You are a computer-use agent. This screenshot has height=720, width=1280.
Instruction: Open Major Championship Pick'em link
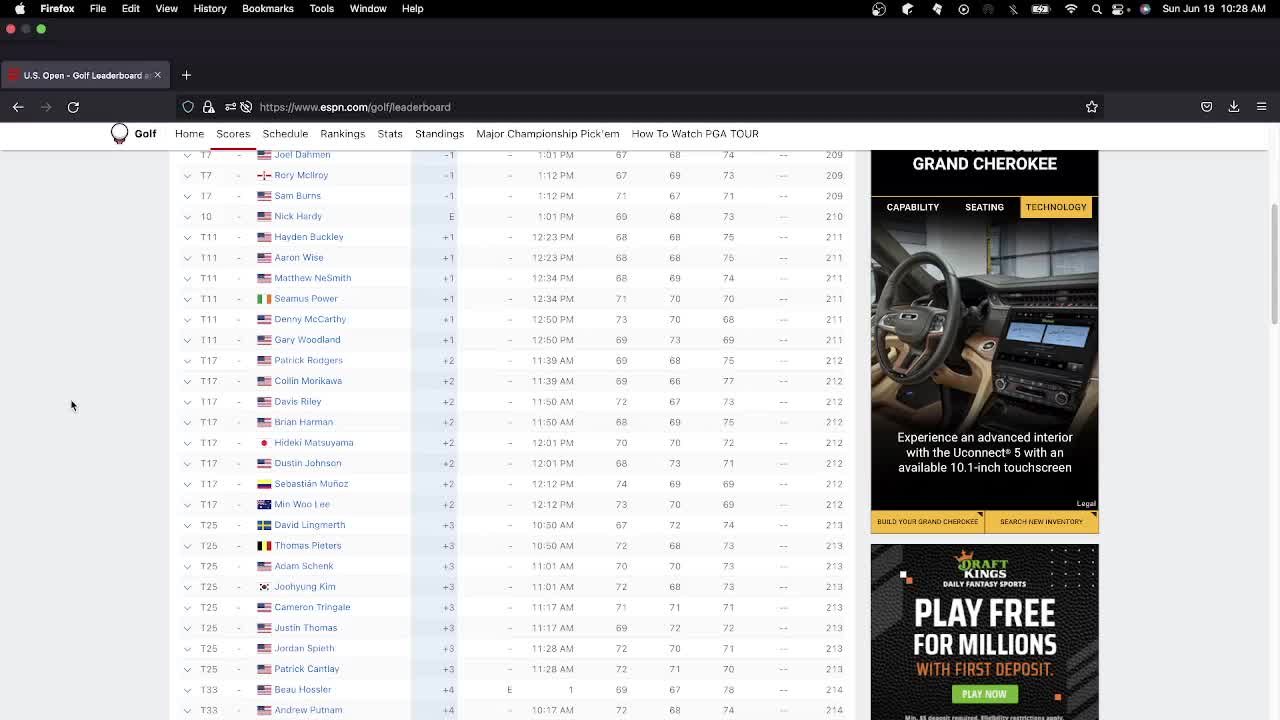[548, 134]
